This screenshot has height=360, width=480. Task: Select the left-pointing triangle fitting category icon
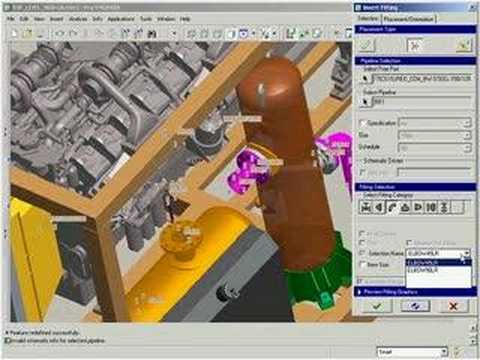379,207
